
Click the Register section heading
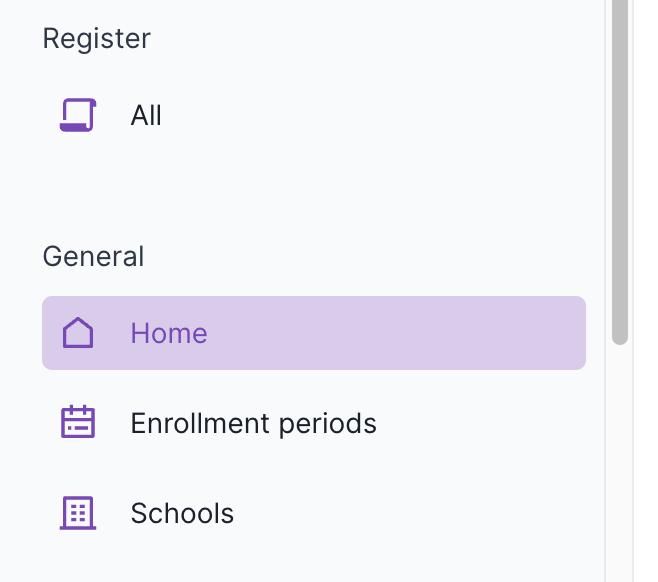[x=96, y=38]
